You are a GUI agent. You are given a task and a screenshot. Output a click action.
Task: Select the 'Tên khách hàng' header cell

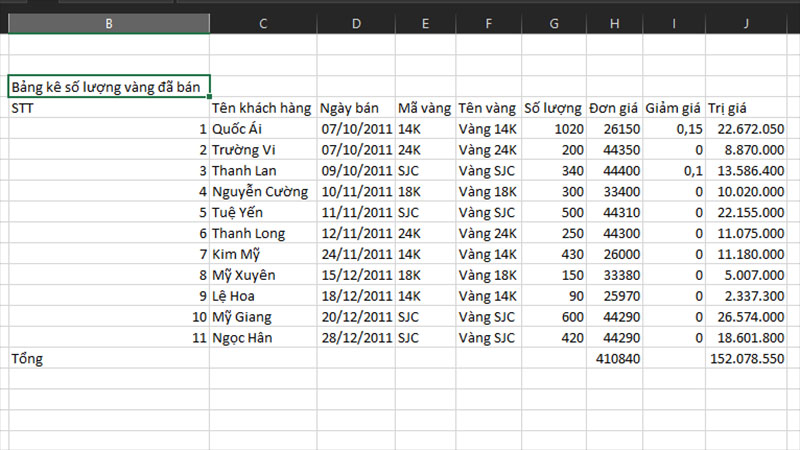263,108
